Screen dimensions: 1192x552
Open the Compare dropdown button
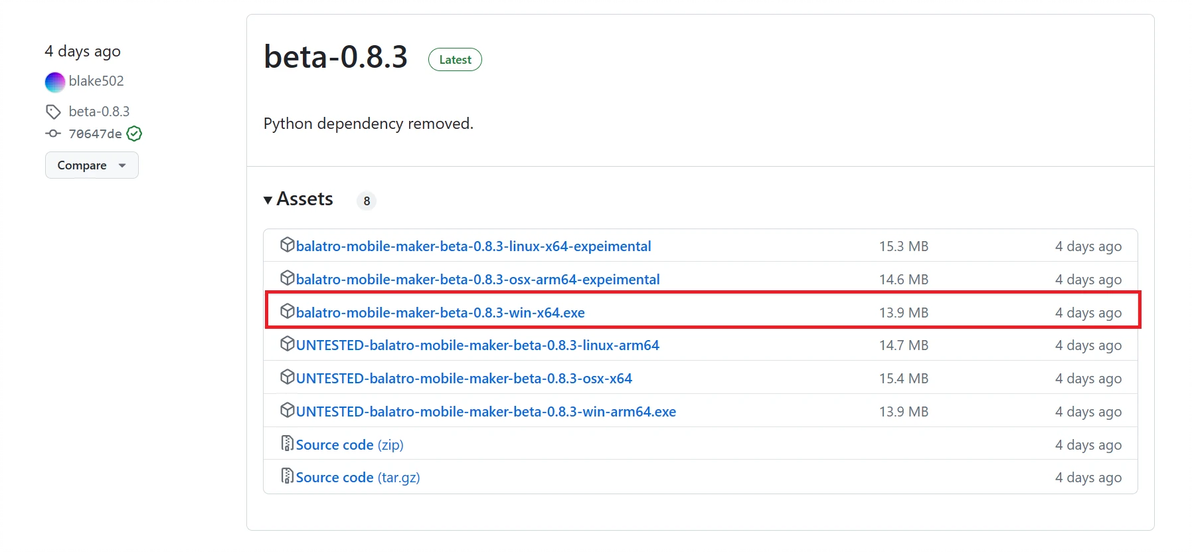click(x=91, y=165)
